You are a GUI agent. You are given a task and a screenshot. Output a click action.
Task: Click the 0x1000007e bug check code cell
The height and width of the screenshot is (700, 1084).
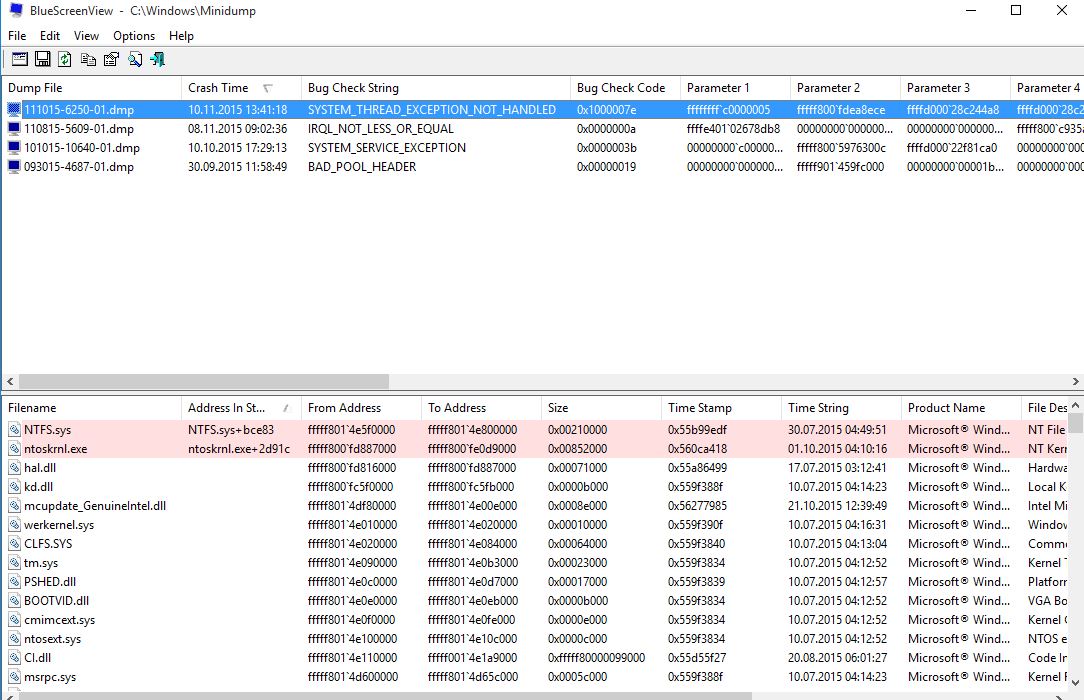tap(606, 109)
